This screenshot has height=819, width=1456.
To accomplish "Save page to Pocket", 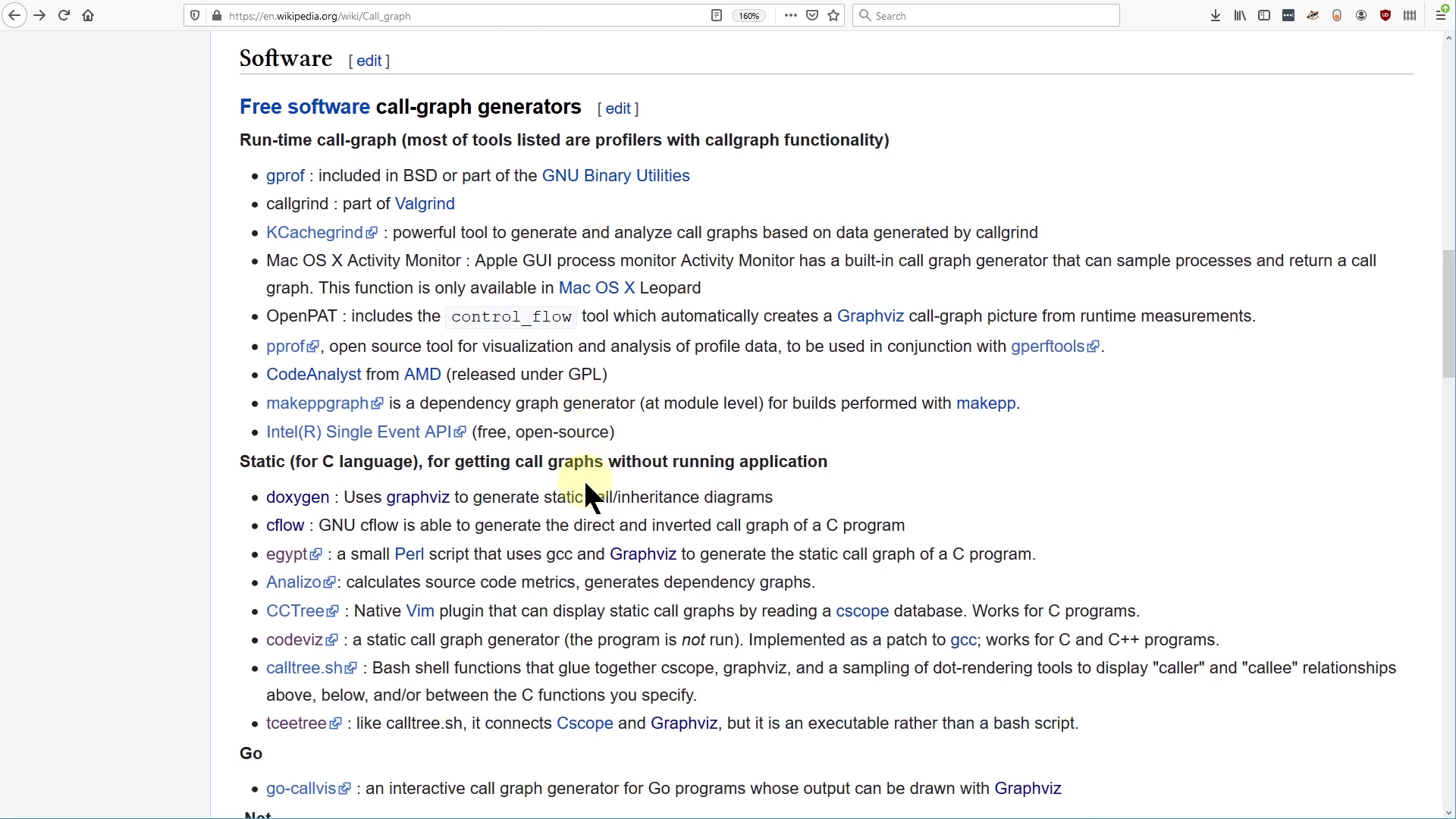I will pos(812,15).
